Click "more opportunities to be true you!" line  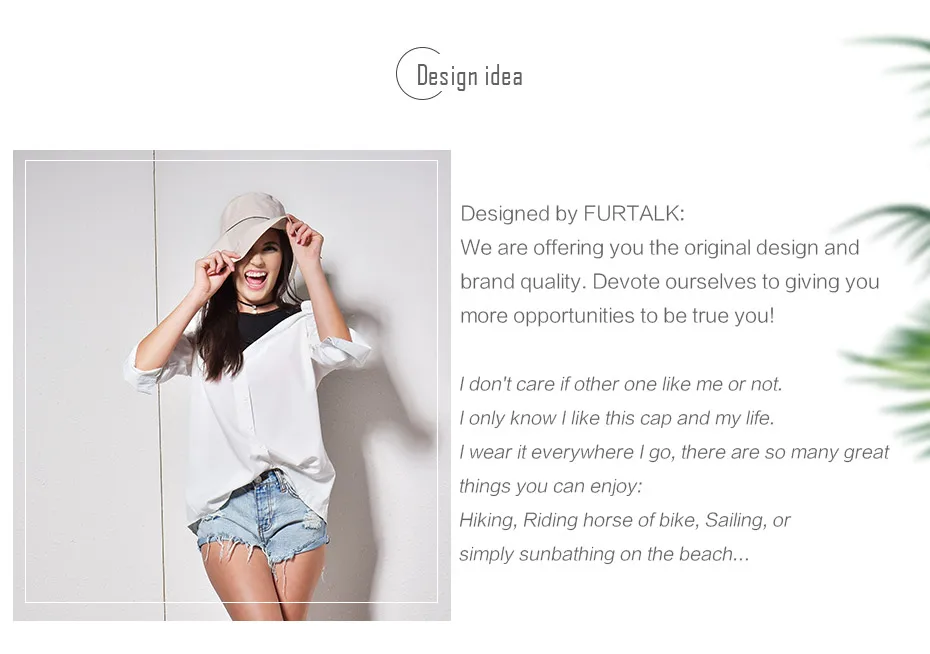617,315
